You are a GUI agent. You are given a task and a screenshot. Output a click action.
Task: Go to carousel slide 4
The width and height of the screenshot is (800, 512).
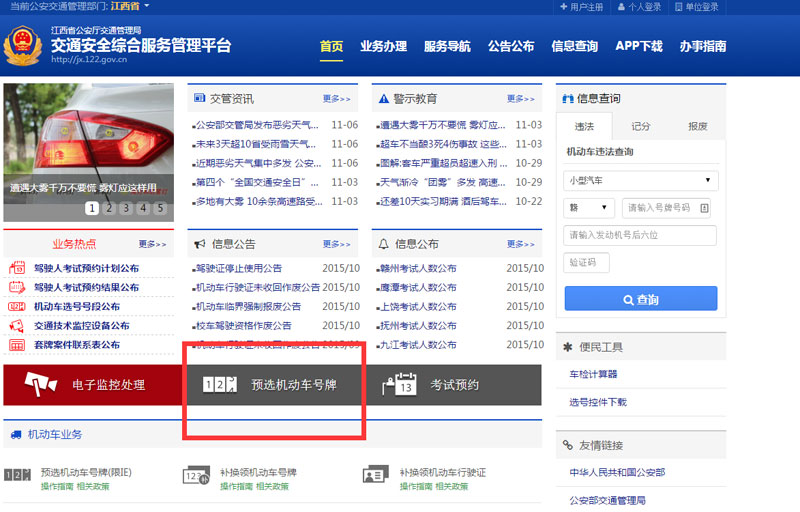point(143,208)
